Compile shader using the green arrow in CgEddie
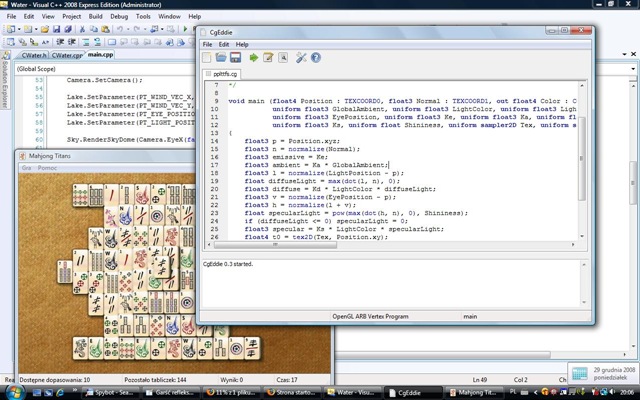 point(253,58)
